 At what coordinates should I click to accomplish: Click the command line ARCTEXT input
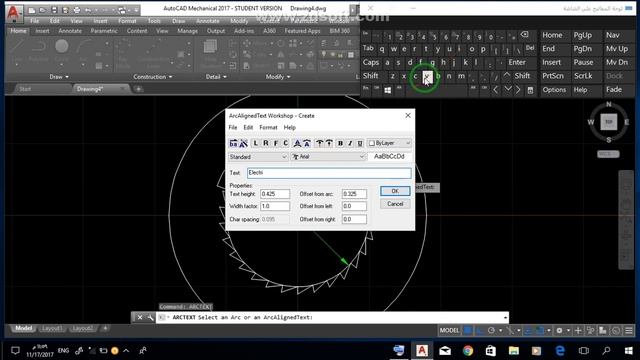click(331, 317)
